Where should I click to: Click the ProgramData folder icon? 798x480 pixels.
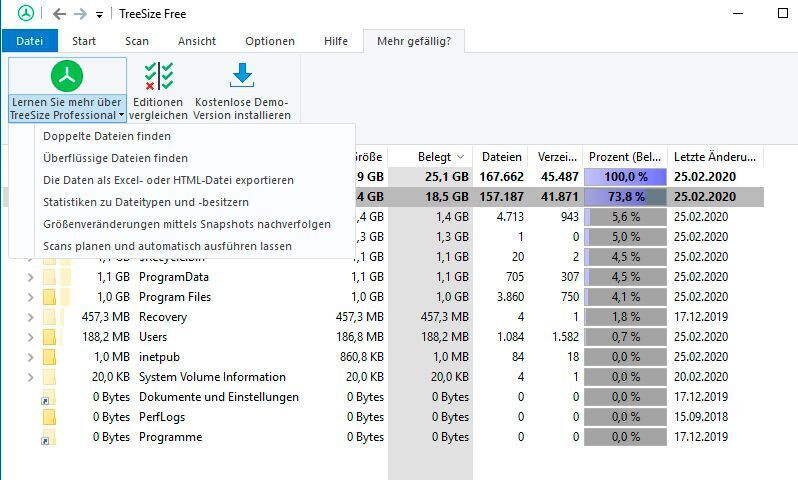(x=49, y=277)
